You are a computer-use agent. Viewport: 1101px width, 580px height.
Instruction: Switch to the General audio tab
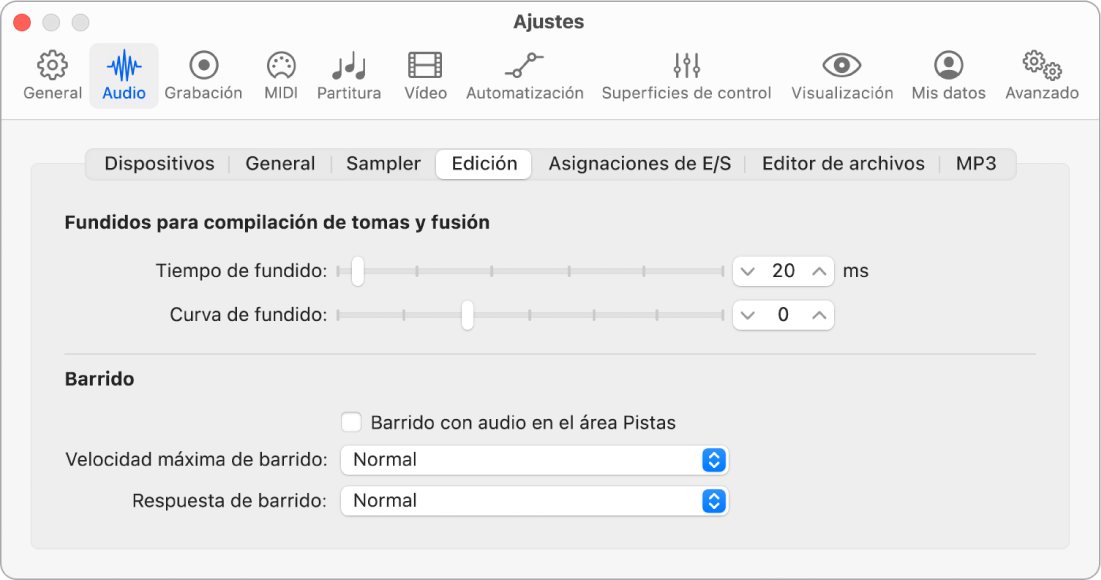click(x=280, y=164)
